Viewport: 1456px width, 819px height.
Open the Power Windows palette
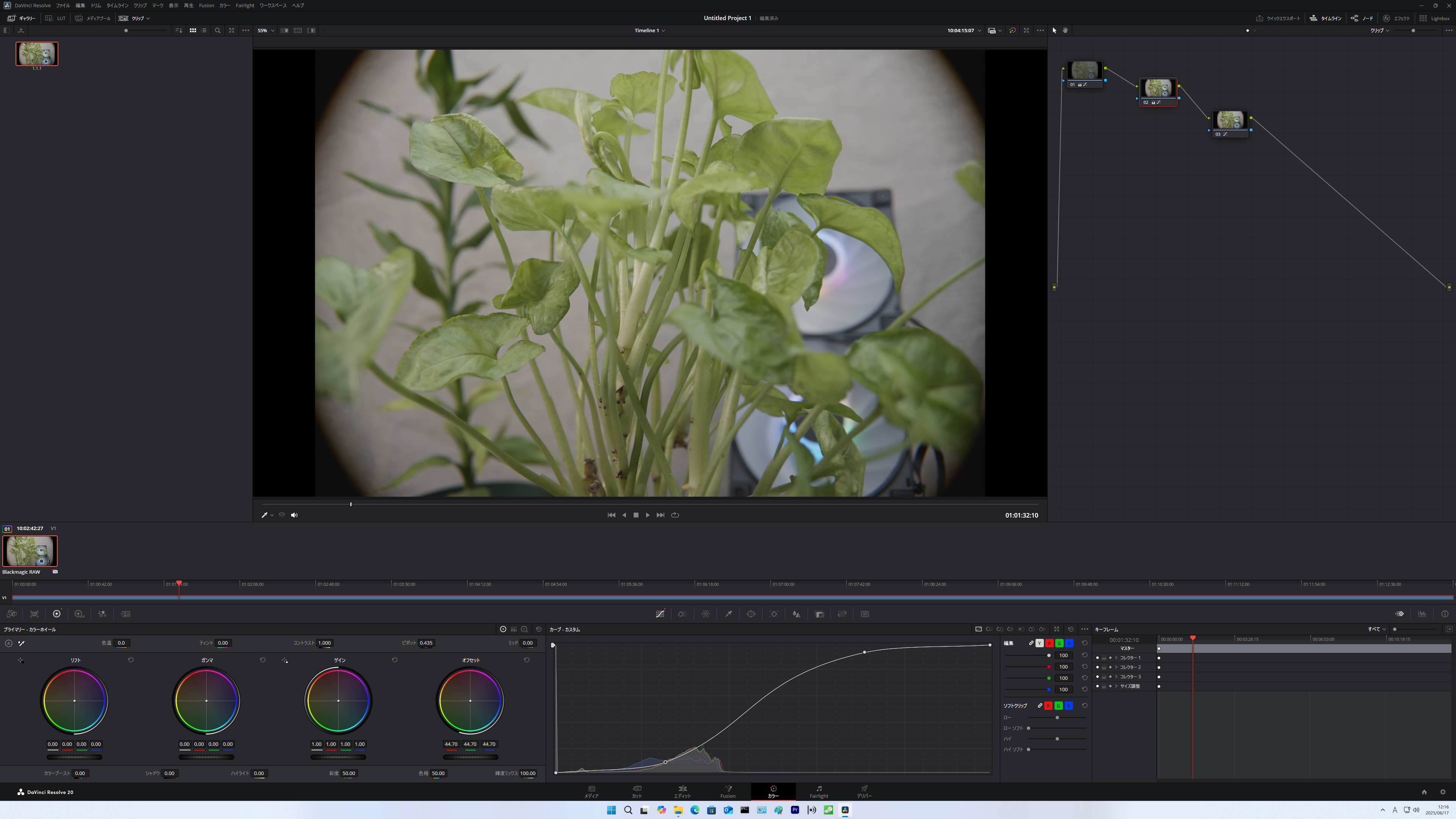click(x=751, y=614)
